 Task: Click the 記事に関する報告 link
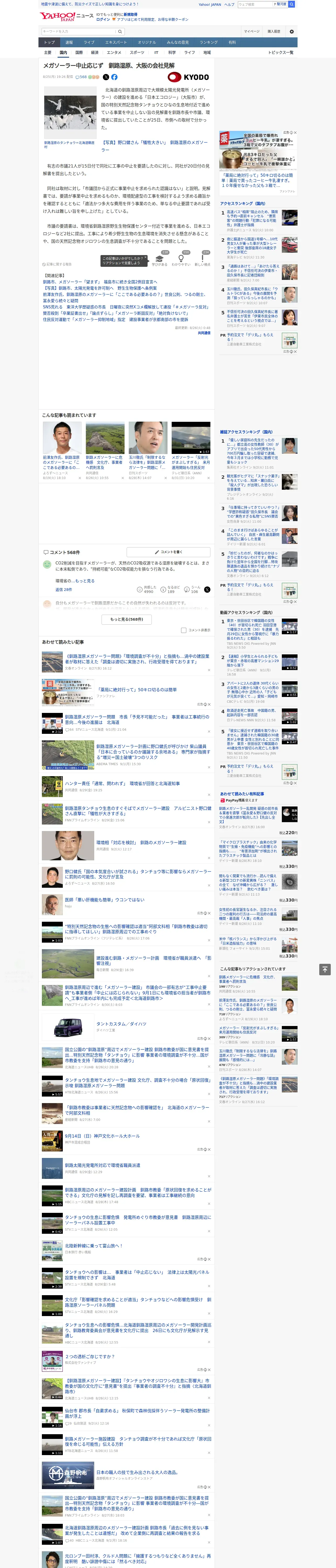58,264
